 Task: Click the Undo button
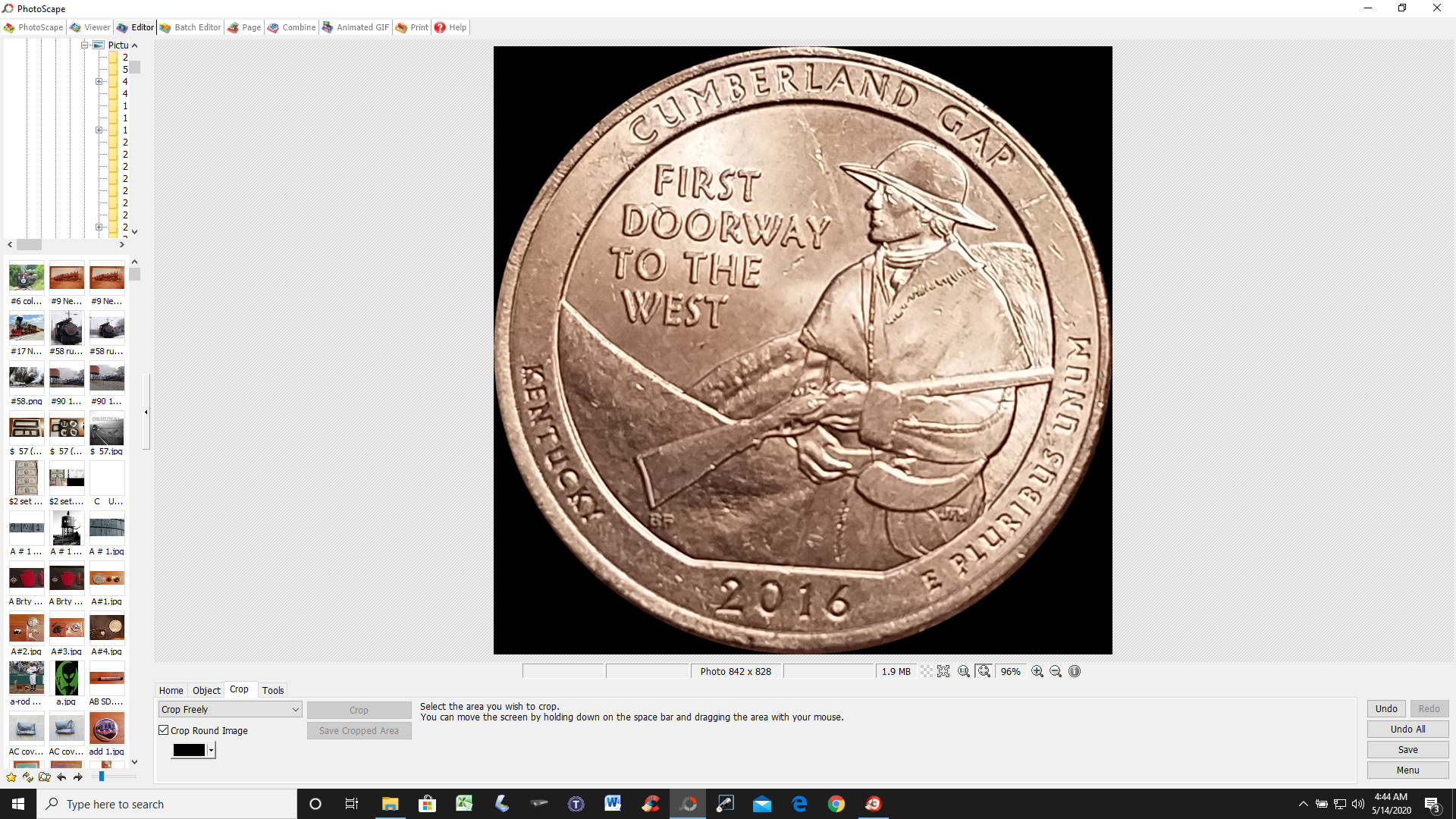pos(1386,708)
